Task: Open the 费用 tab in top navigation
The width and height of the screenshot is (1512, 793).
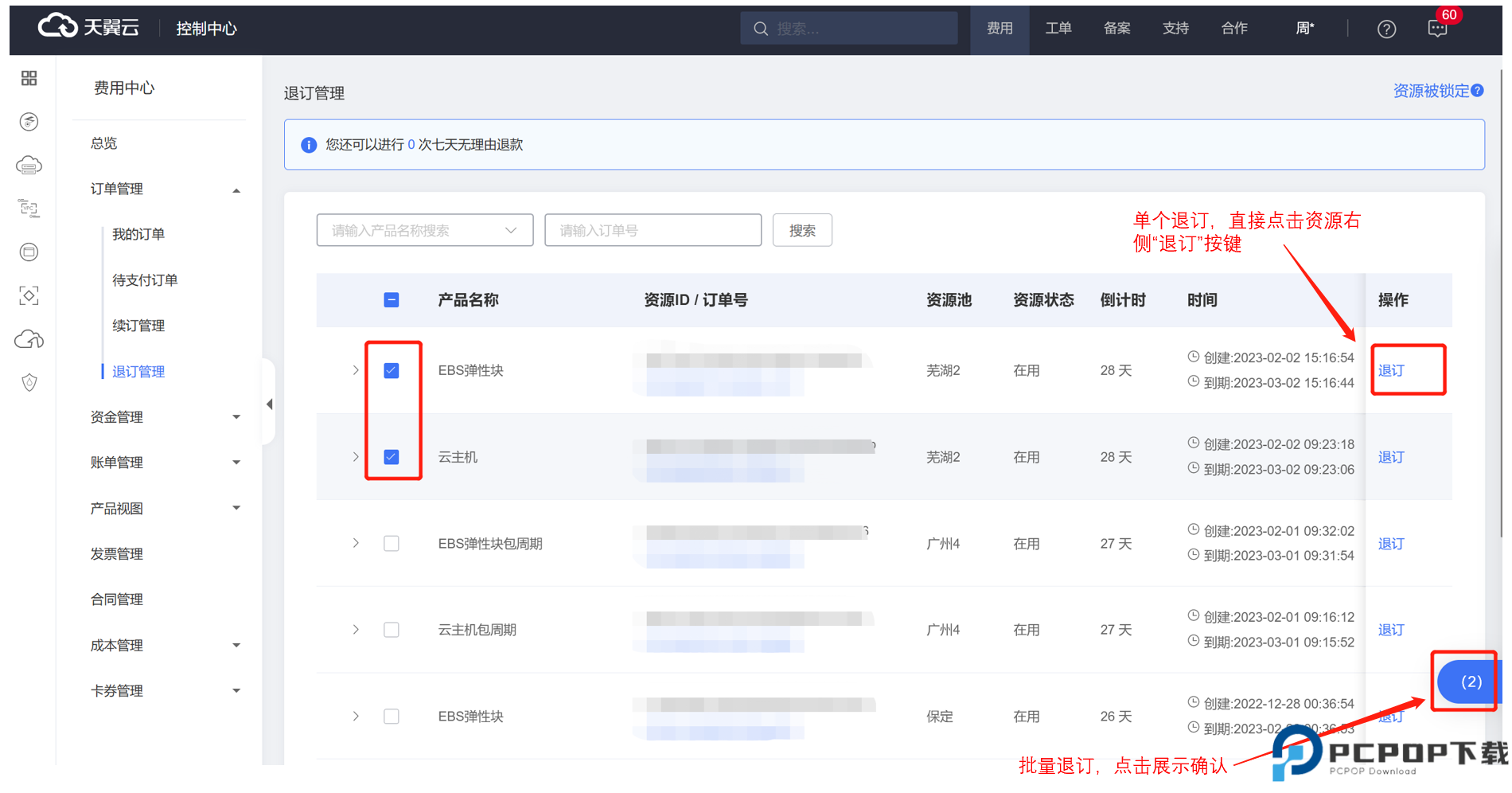Action: [1000, 29]
